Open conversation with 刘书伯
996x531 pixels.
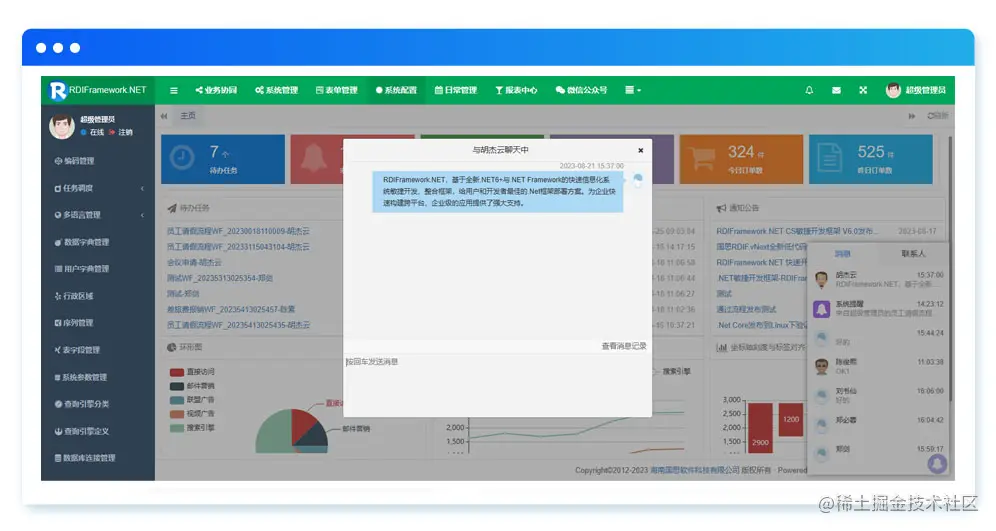pos(878,396)
